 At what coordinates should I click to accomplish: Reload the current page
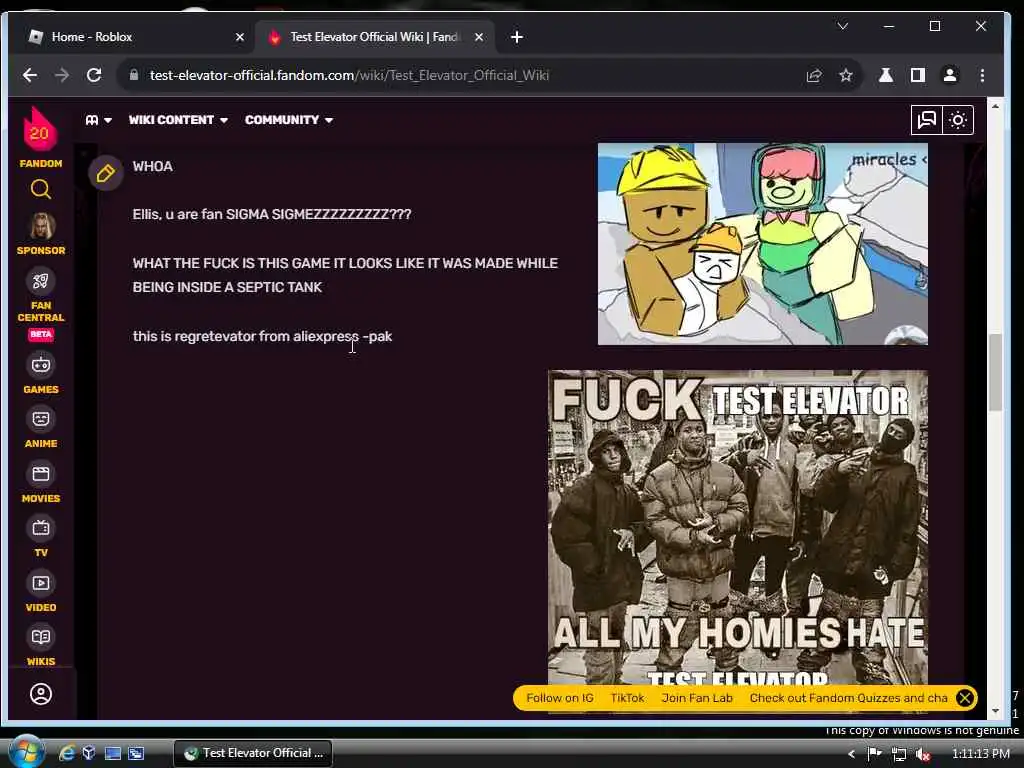click(94, 75)
